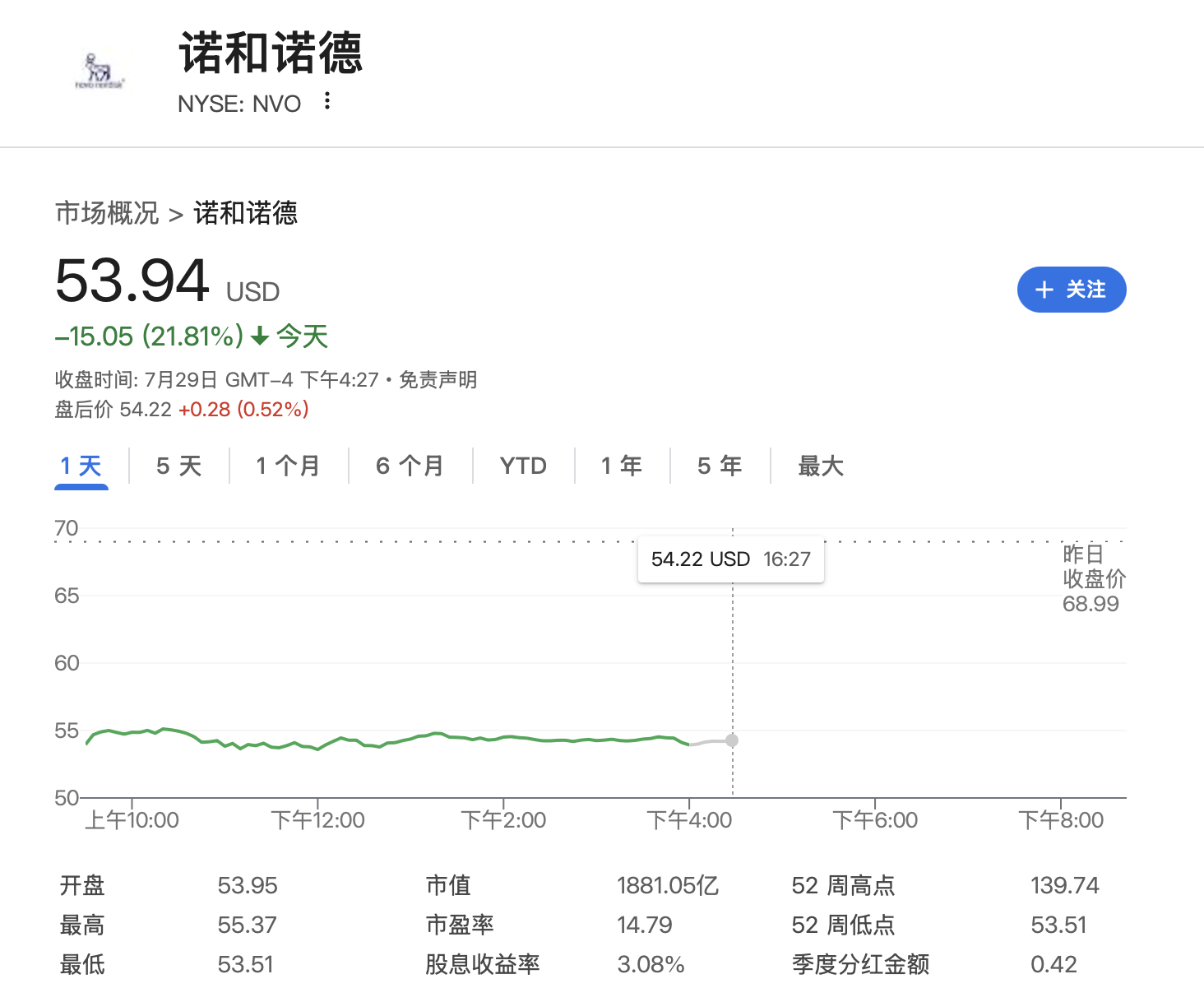Click the 最高 value 55.37
Viewport: 1204px width, 1002px height.
click(247, 925)
